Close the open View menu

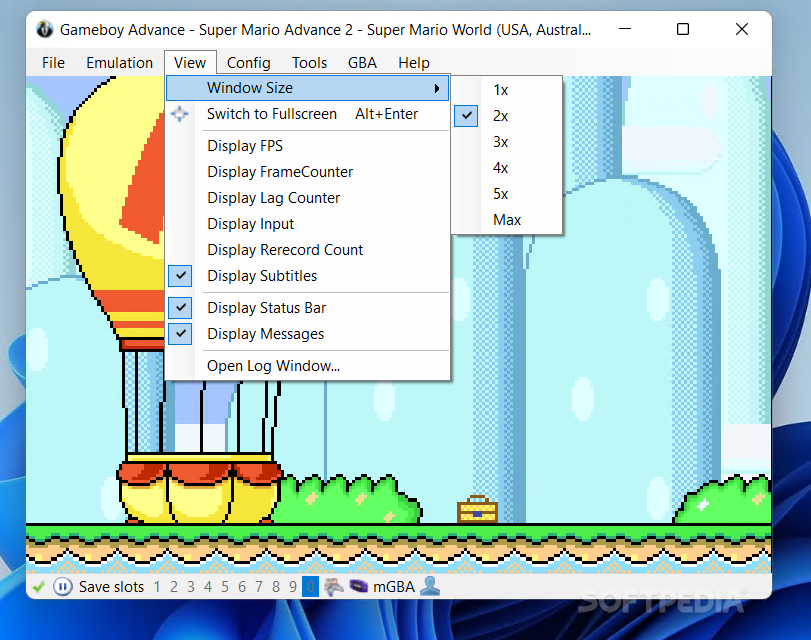pyautogui.click(x=190, y=63)
